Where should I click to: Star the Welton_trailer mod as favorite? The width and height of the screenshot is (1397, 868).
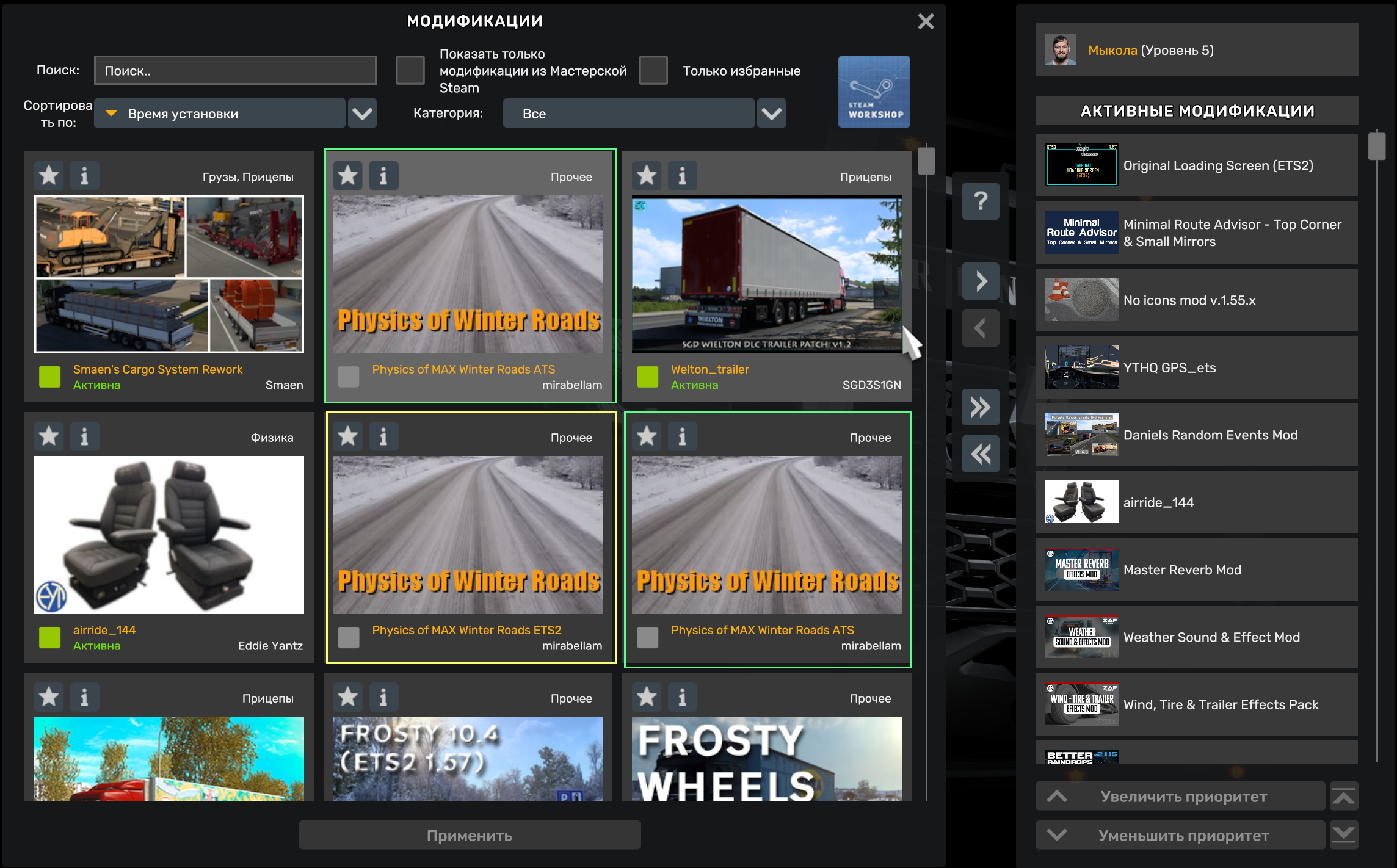(647, 176)
